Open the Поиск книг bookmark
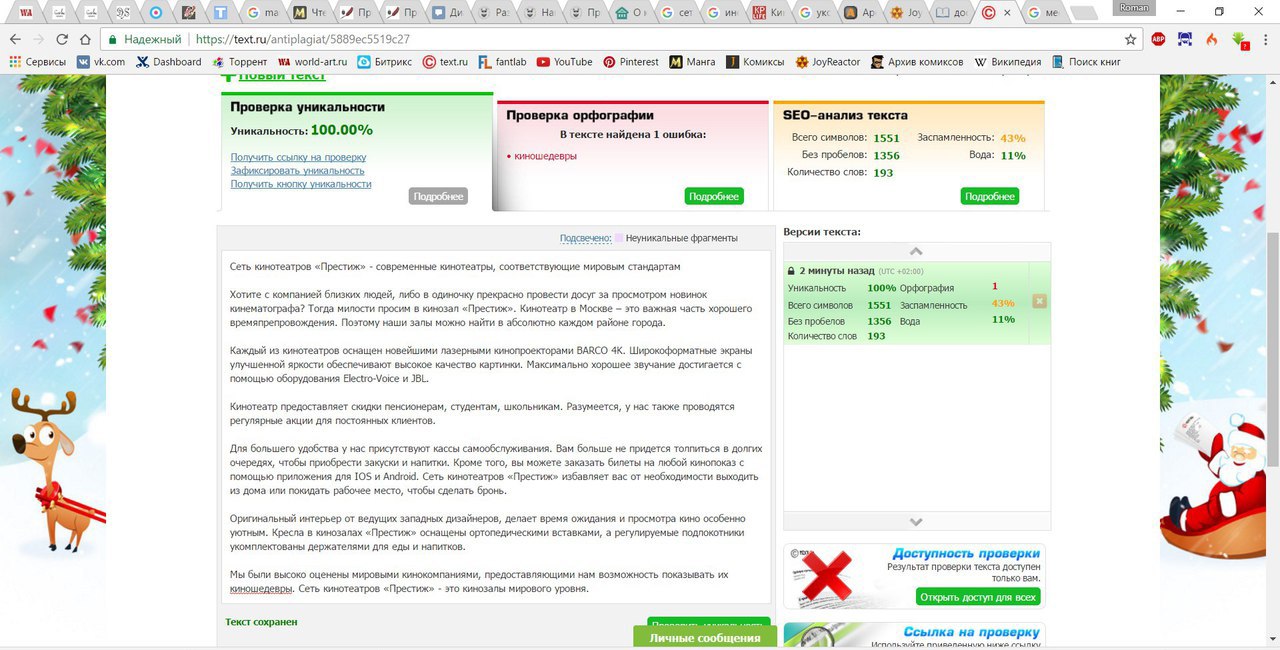The height and width of the screenshot is (650, 1280). 1085,61
